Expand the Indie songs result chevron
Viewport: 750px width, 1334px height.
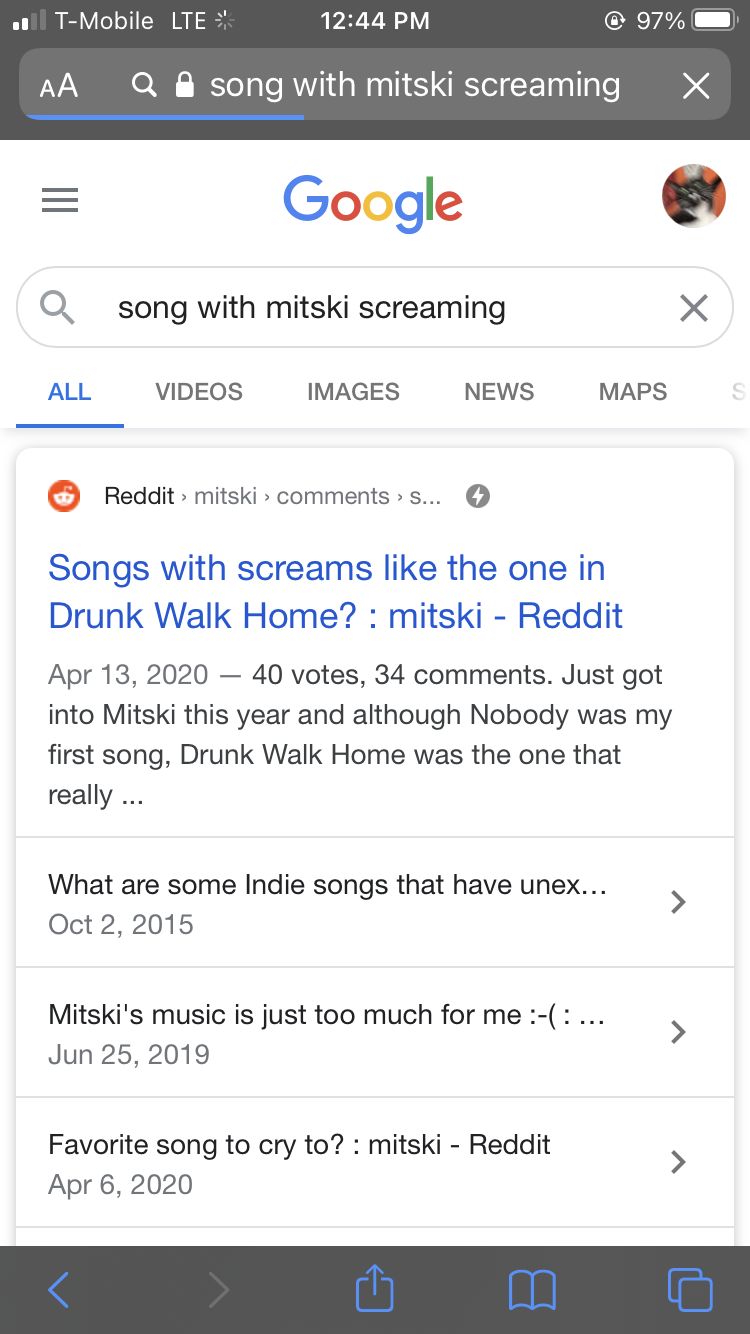tap(678, 902)
